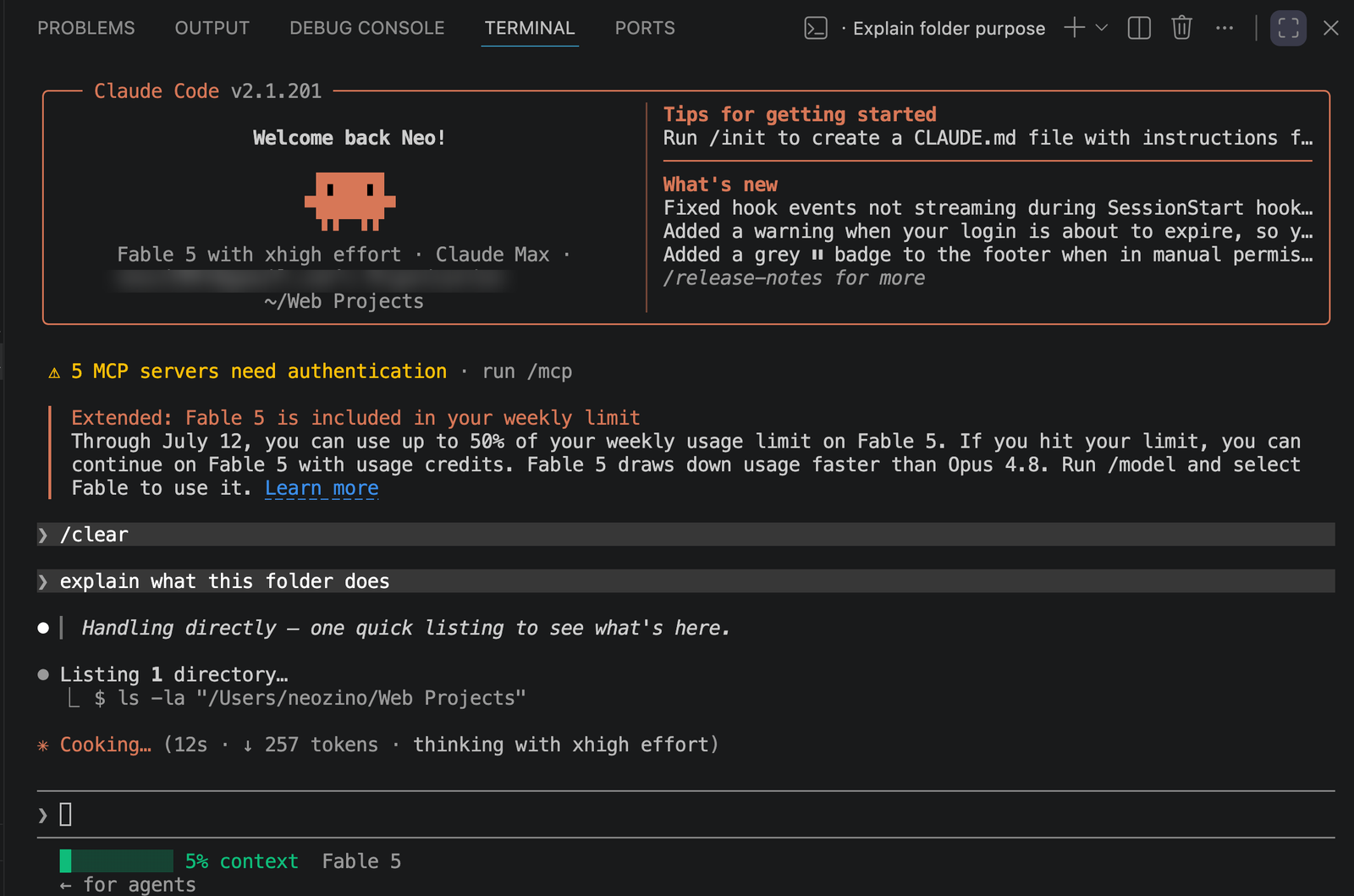The width and height of the screenshot is (1354, 896).
Task: Click 'Extended: Fable 5 is included' heading
Action: (355, 418)
